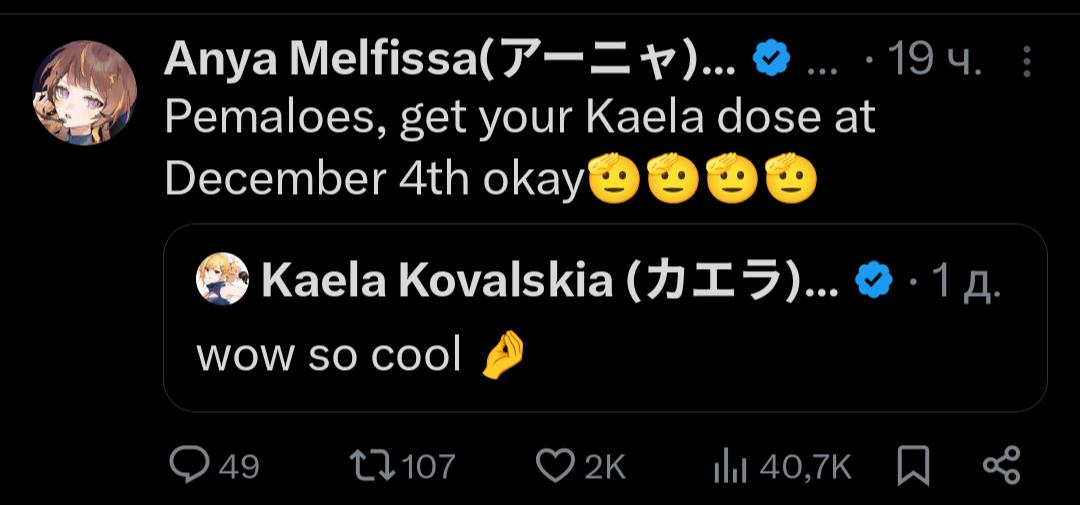
Task: Click Kaela Kovalskia's verified badge
Action: point(874,283)
